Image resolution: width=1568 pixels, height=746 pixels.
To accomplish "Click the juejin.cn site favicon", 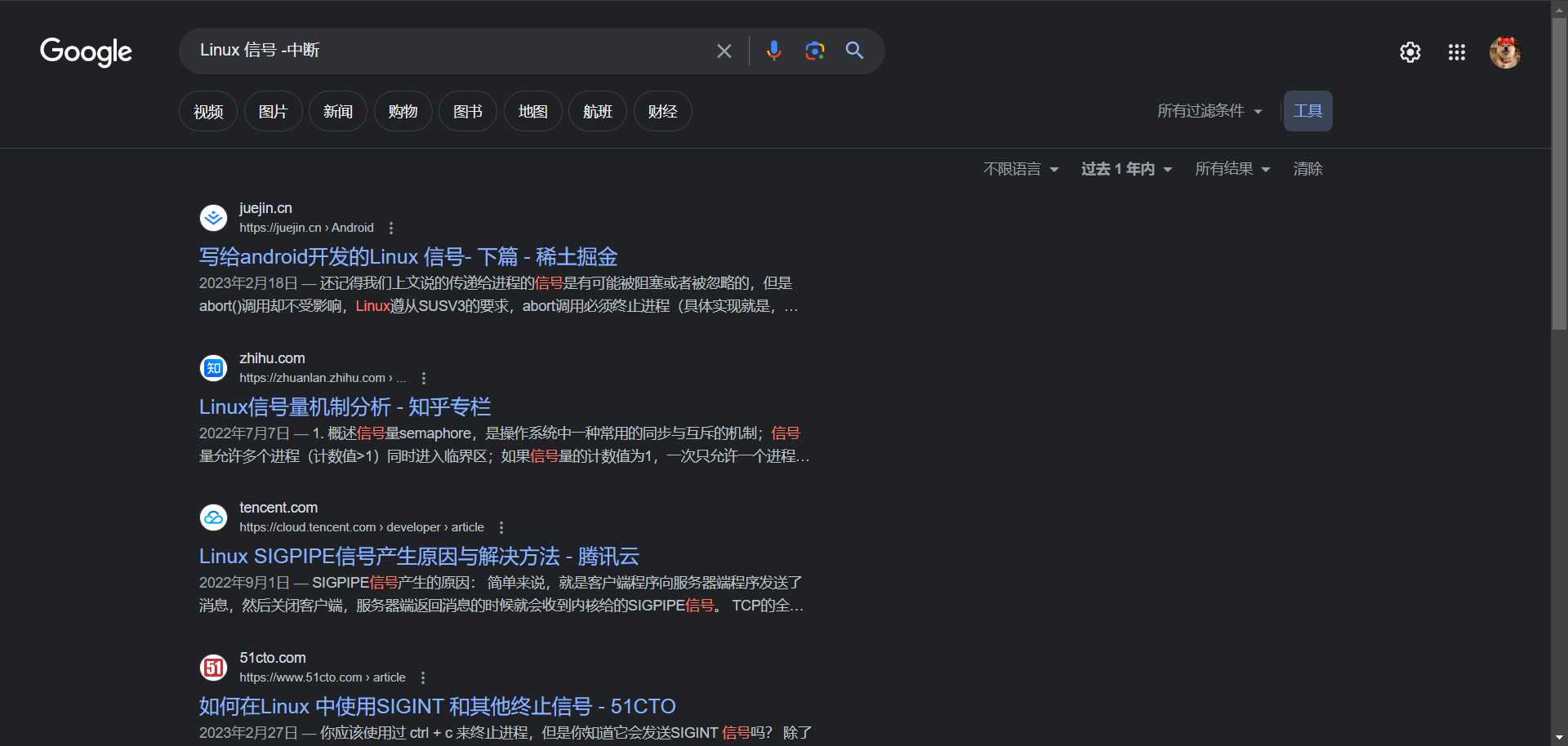I will tap(214, 218).
